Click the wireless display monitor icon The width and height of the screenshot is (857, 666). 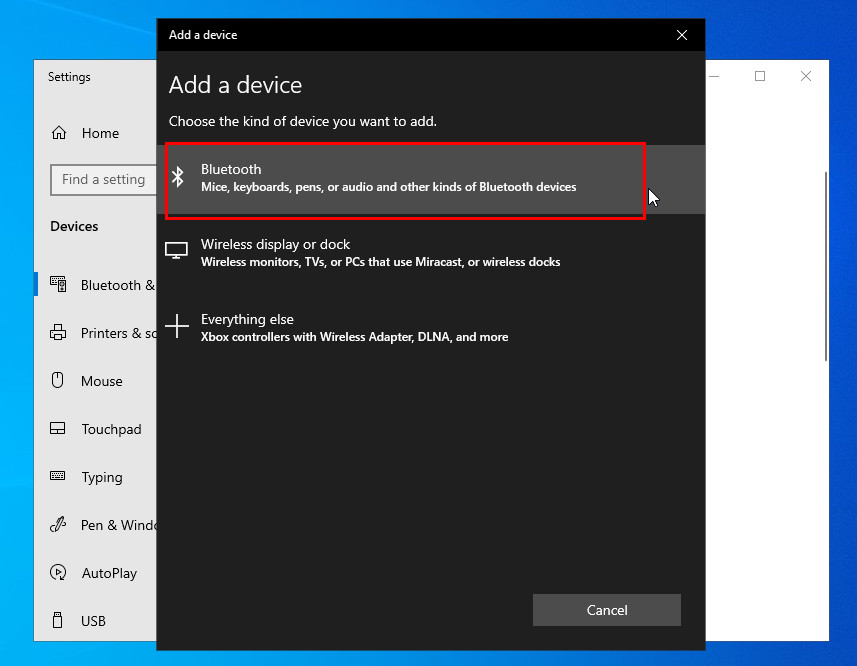point(176,251)
